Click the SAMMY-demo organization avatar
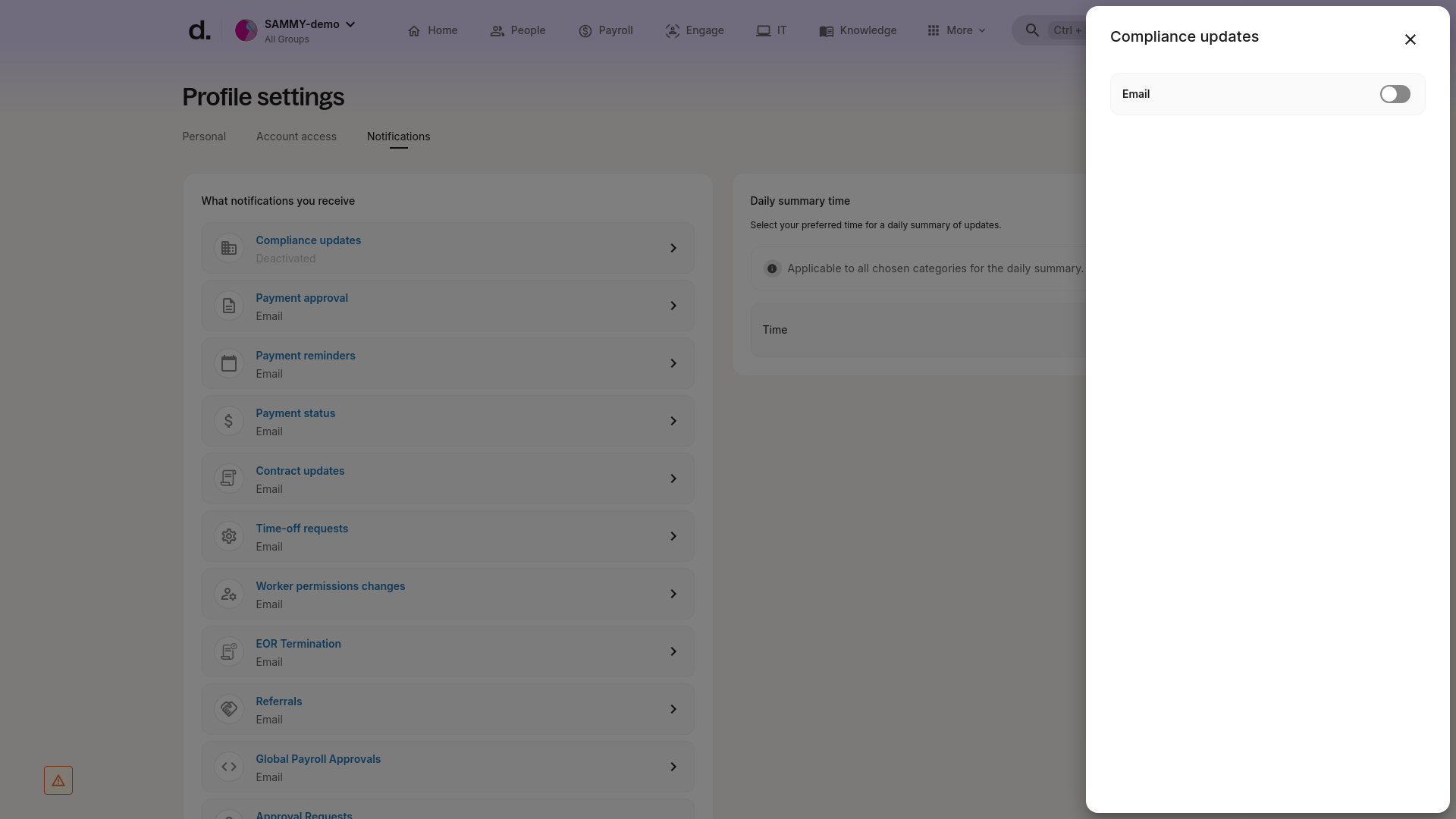This screenshot has height=819, width=1456. (x=246, y=30)
